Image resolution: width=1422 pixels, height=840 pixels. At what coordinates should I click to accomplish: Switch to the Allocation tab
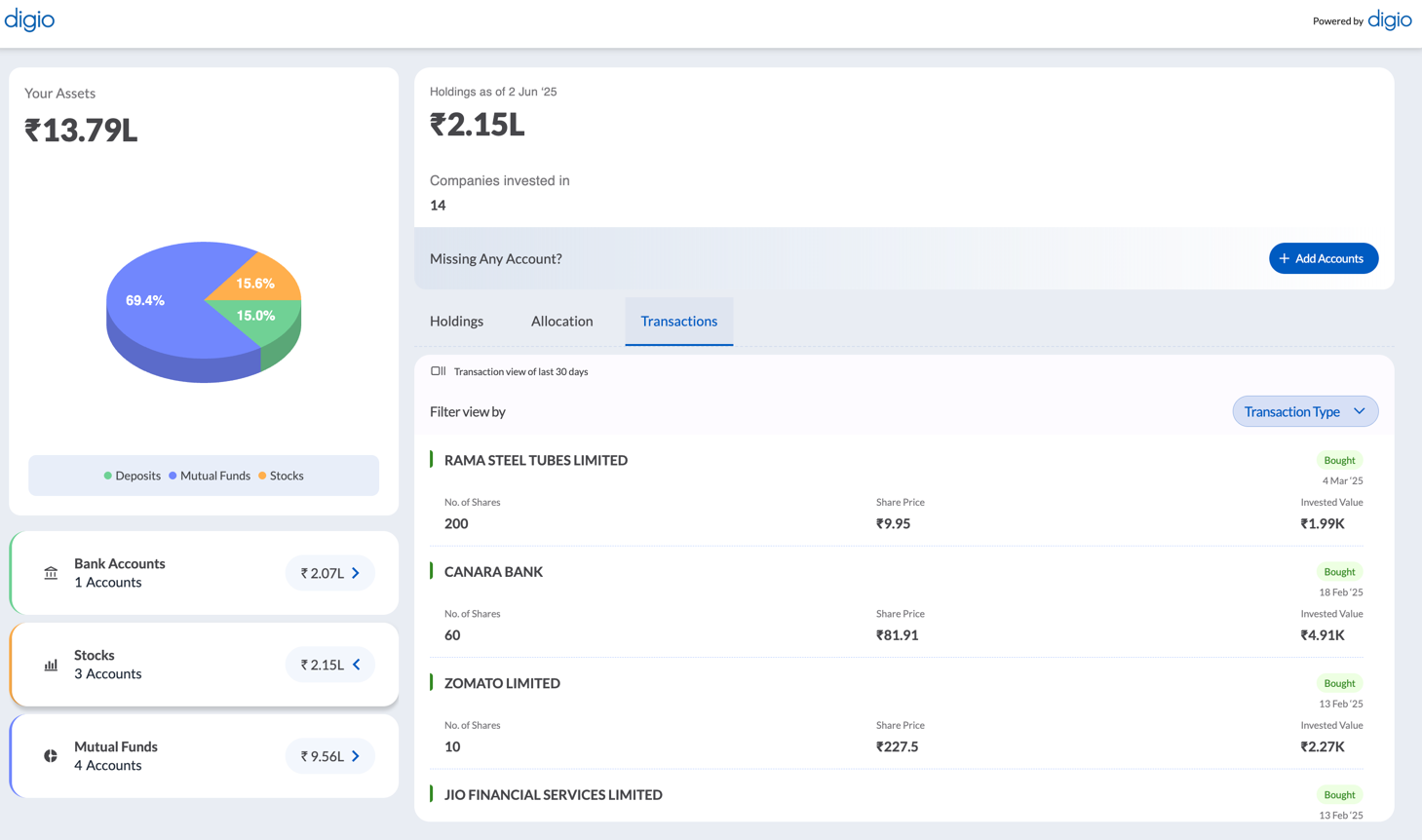561,321
